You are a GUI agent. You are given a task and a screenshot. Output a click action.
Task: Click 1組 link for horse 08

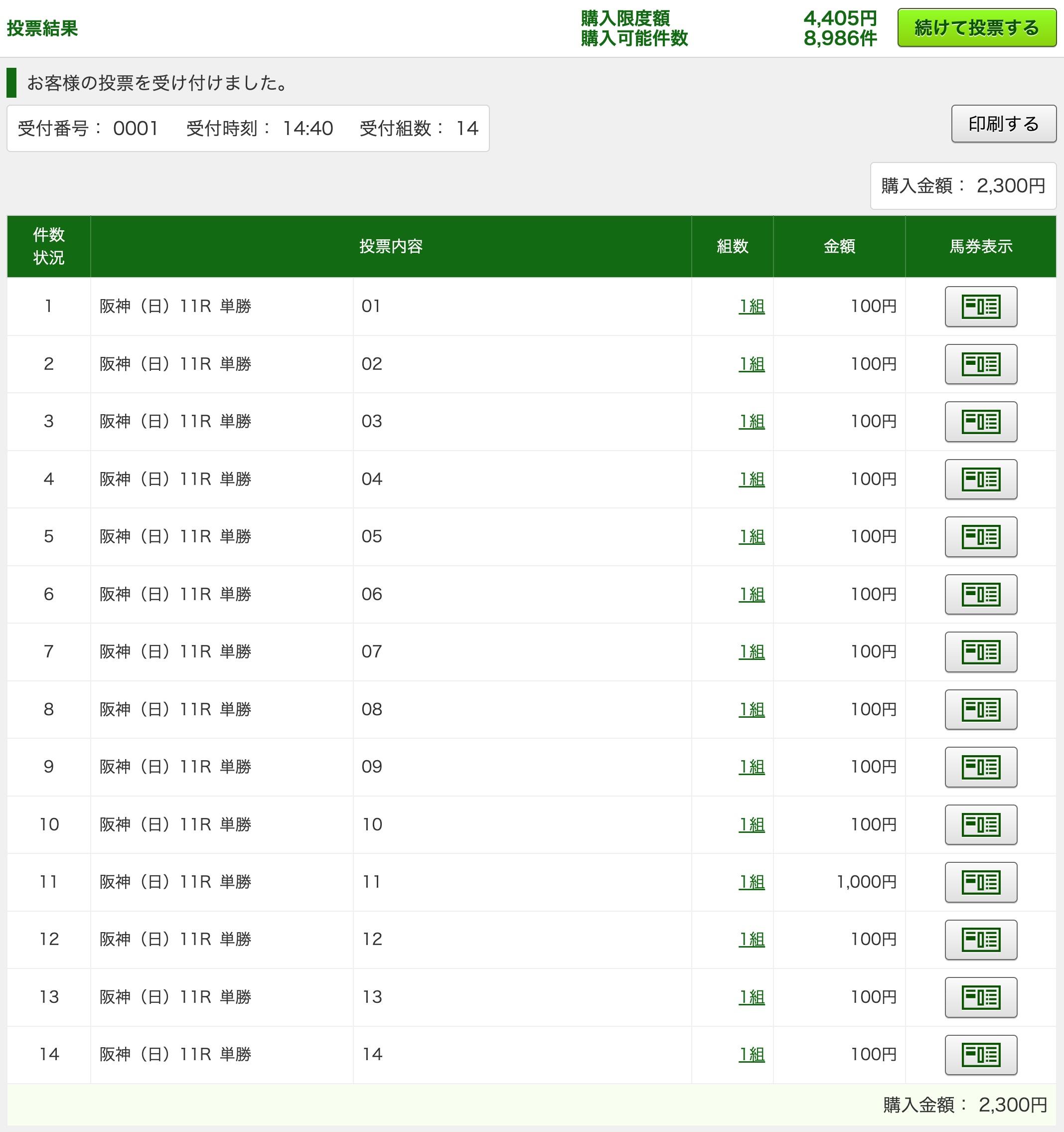pos(751,709)
